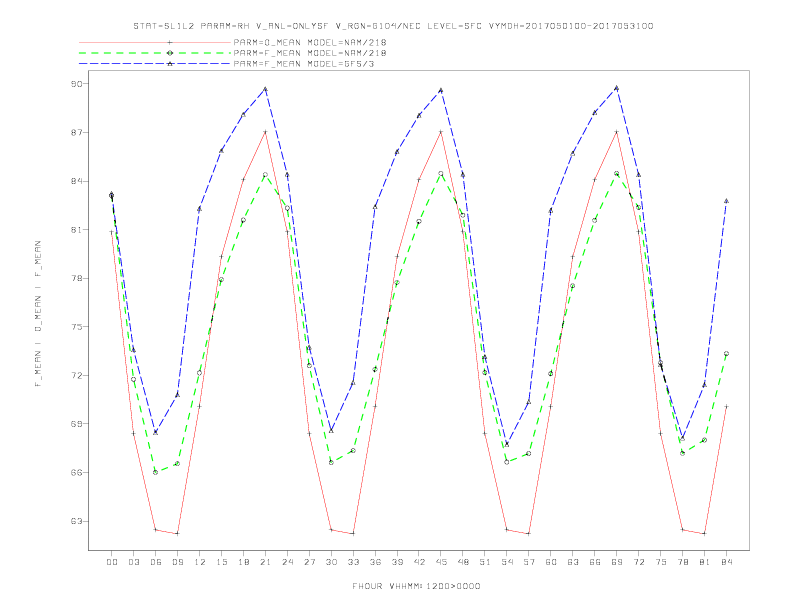Click x-axis forecast hour label 09
The height and width of the screenshot is (612, 792).
click(178, 562)
